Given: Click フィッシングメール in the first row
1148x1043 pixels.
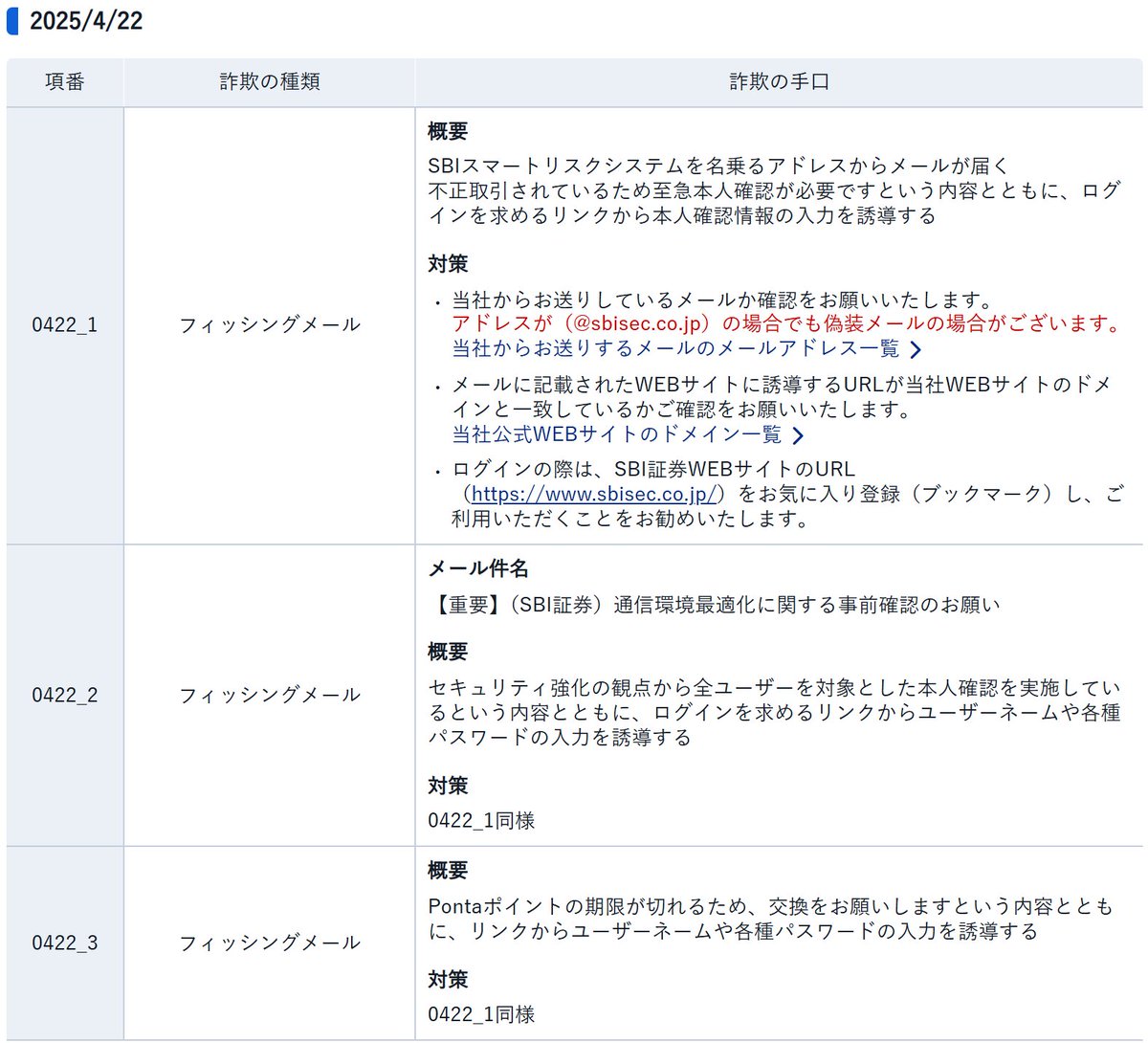Looking at the screenshot, I should pyautogui.click(x=268, y=324).
